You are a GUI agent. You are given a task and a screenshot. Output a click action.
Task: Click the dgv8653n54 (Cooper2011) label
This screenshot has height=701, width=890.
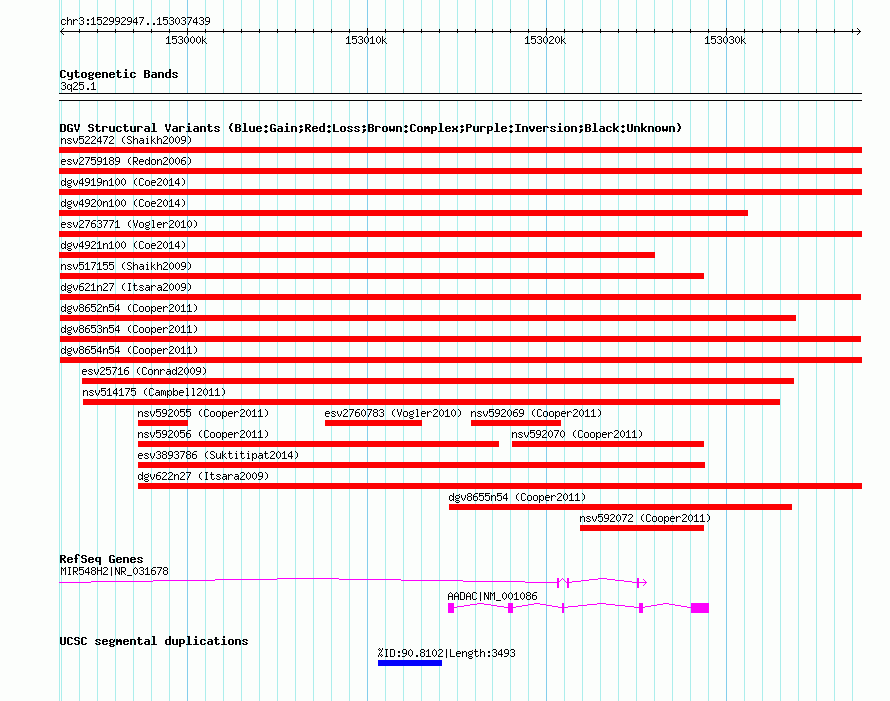tap(129, 329)
